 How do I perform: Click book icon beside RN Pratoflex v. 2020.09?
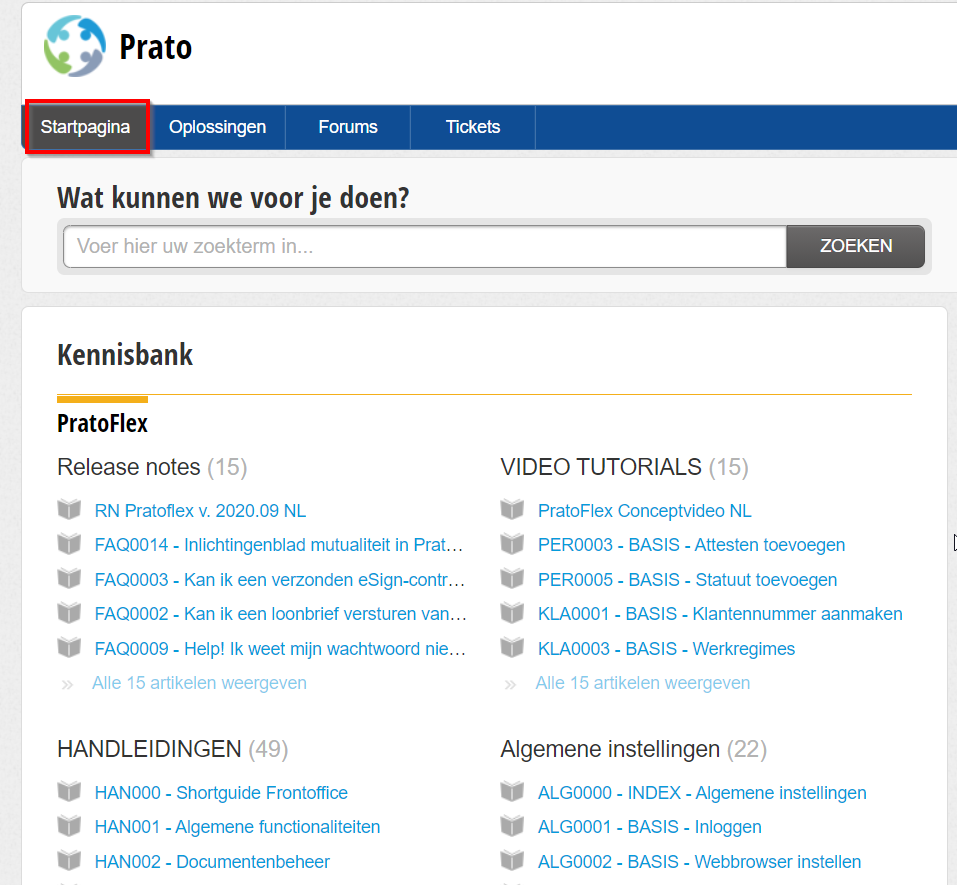[x=70, y=509]
